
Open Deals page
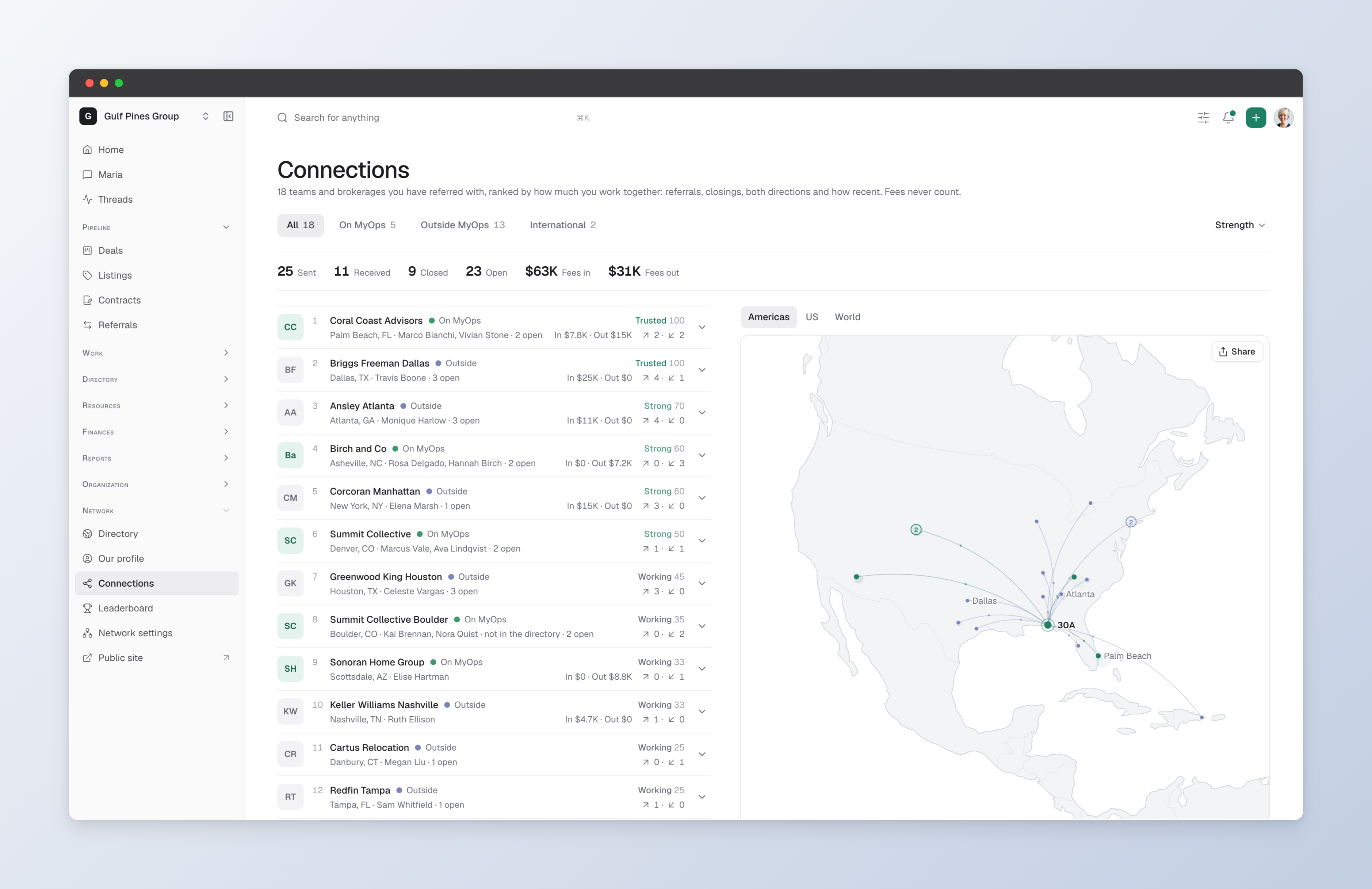click(156, 251)
